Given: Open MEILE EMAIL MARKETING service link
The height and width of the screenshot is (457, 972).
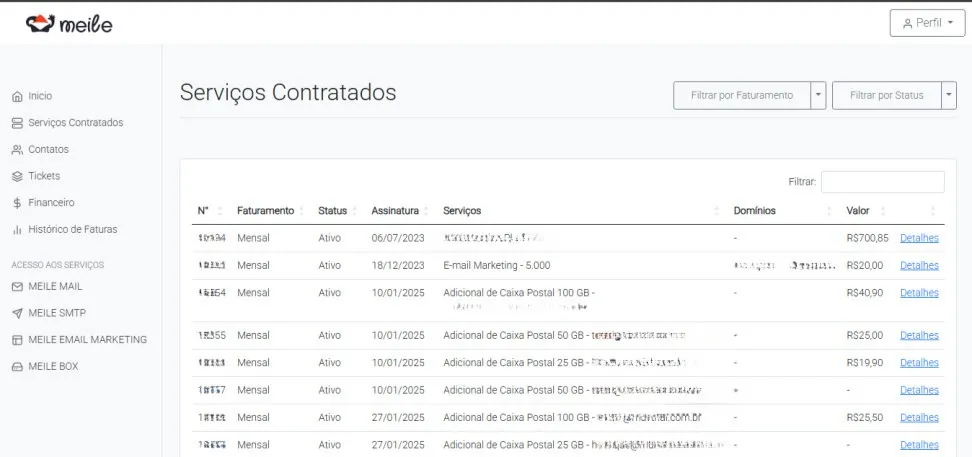Looking at the screenshot, I should 87,340.
